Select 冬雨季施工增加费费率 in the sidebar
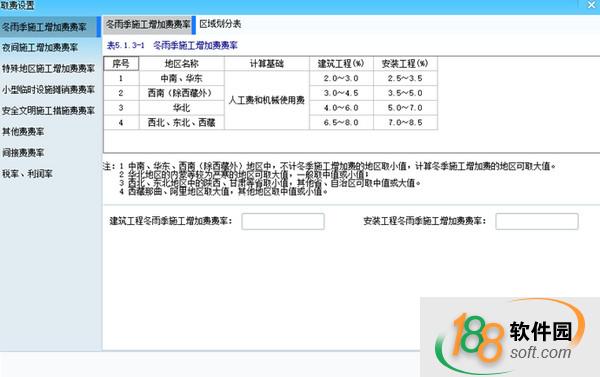This screenshot has height=377, width=600. pos(50,27)
